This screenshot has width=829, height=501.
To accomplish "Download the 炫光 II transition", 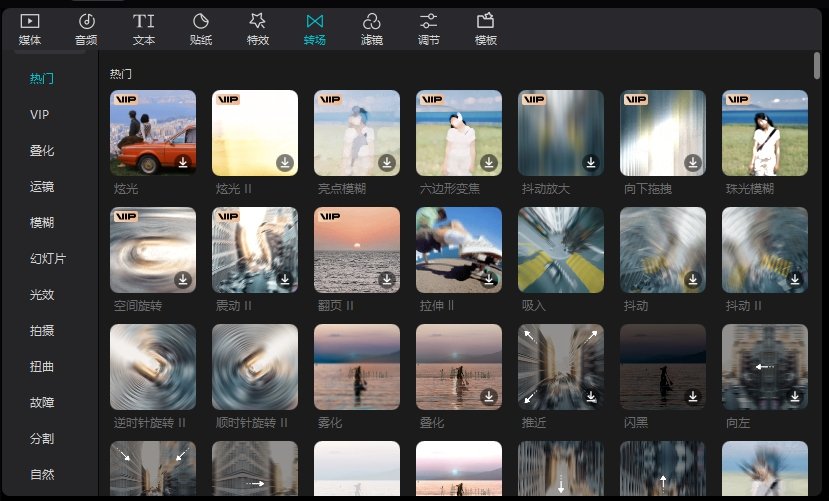I will [285, 163].
